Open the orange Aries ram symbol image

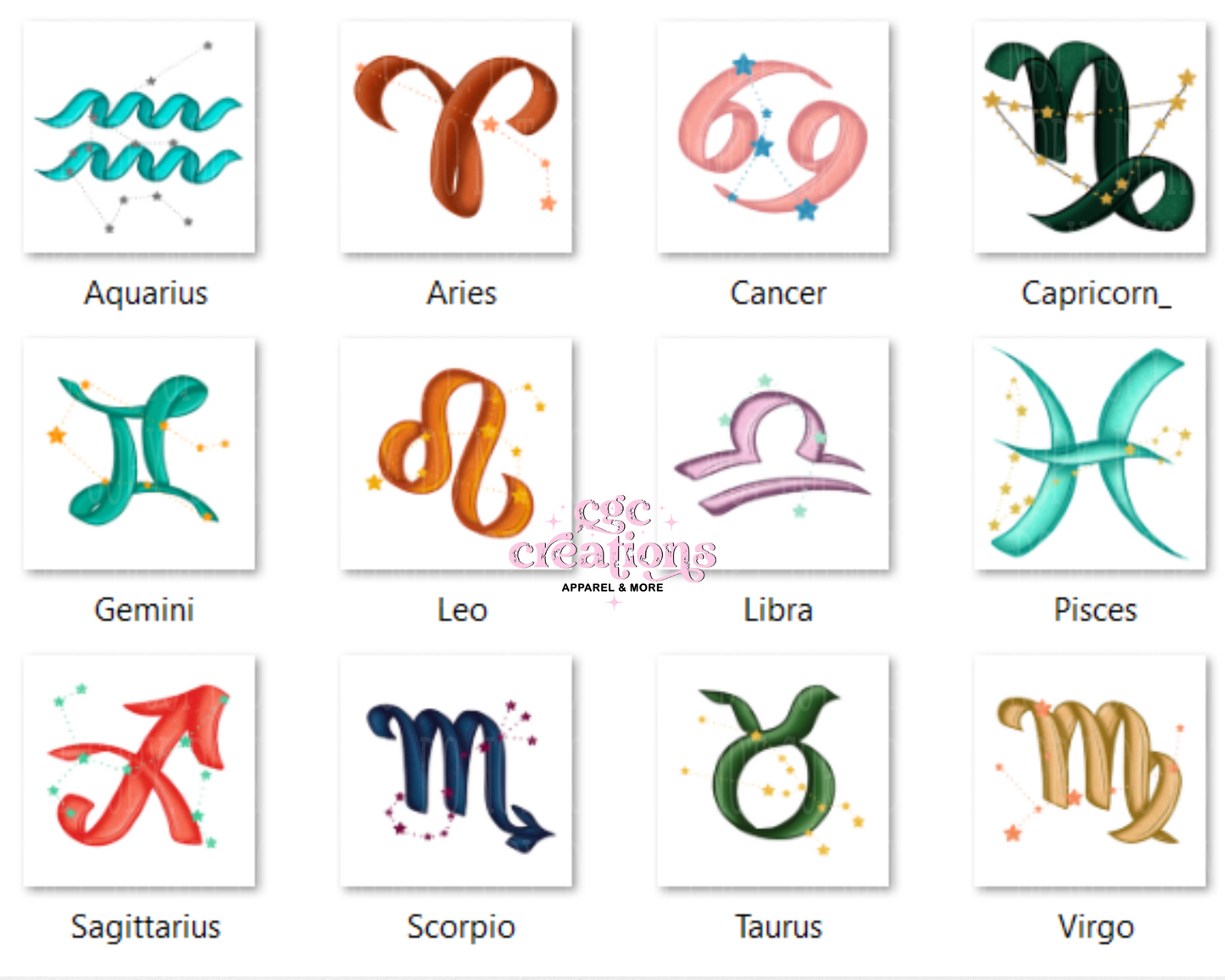point(456,137)
